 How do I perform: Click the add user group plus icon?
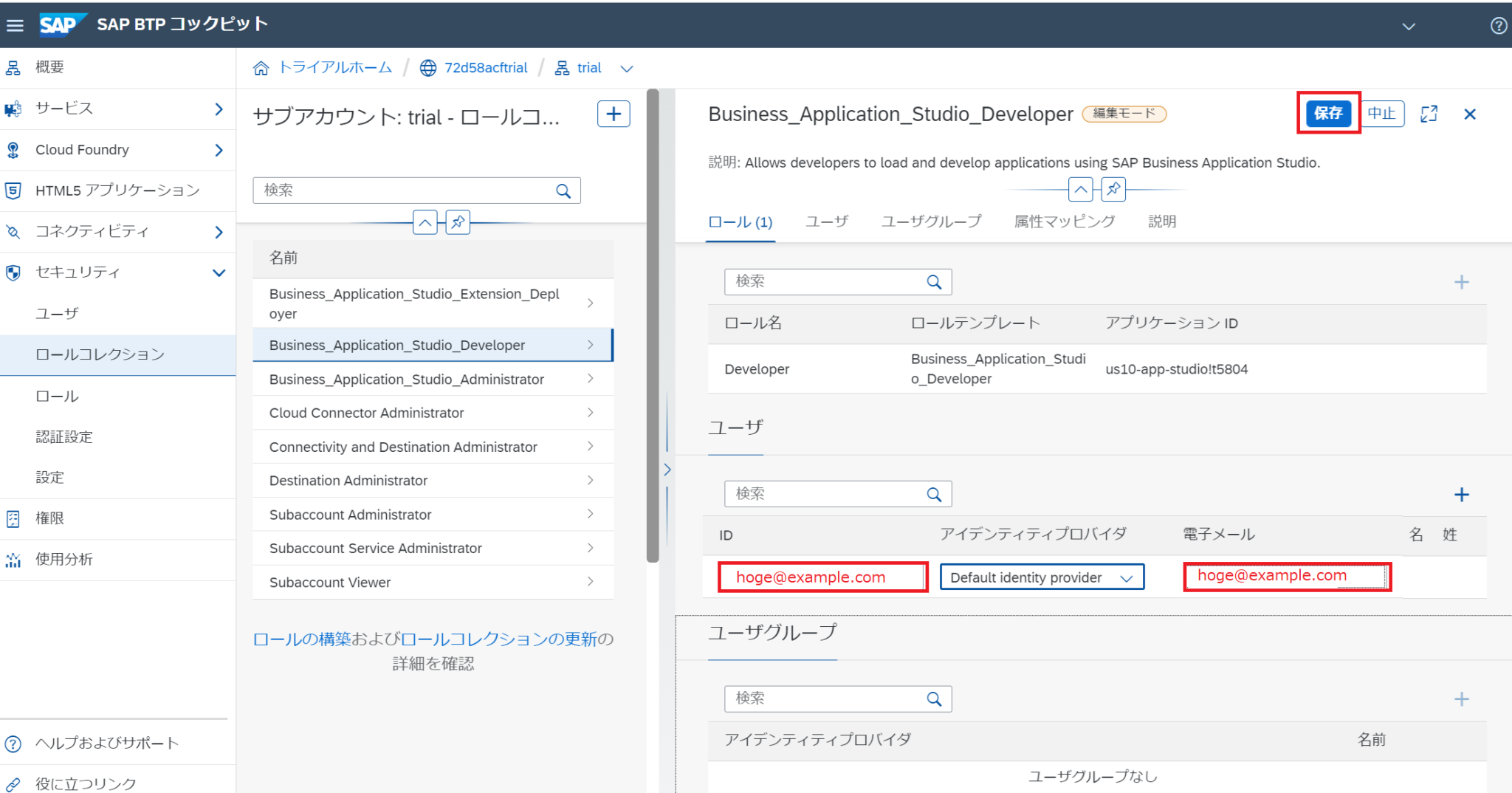point(1461,698)
